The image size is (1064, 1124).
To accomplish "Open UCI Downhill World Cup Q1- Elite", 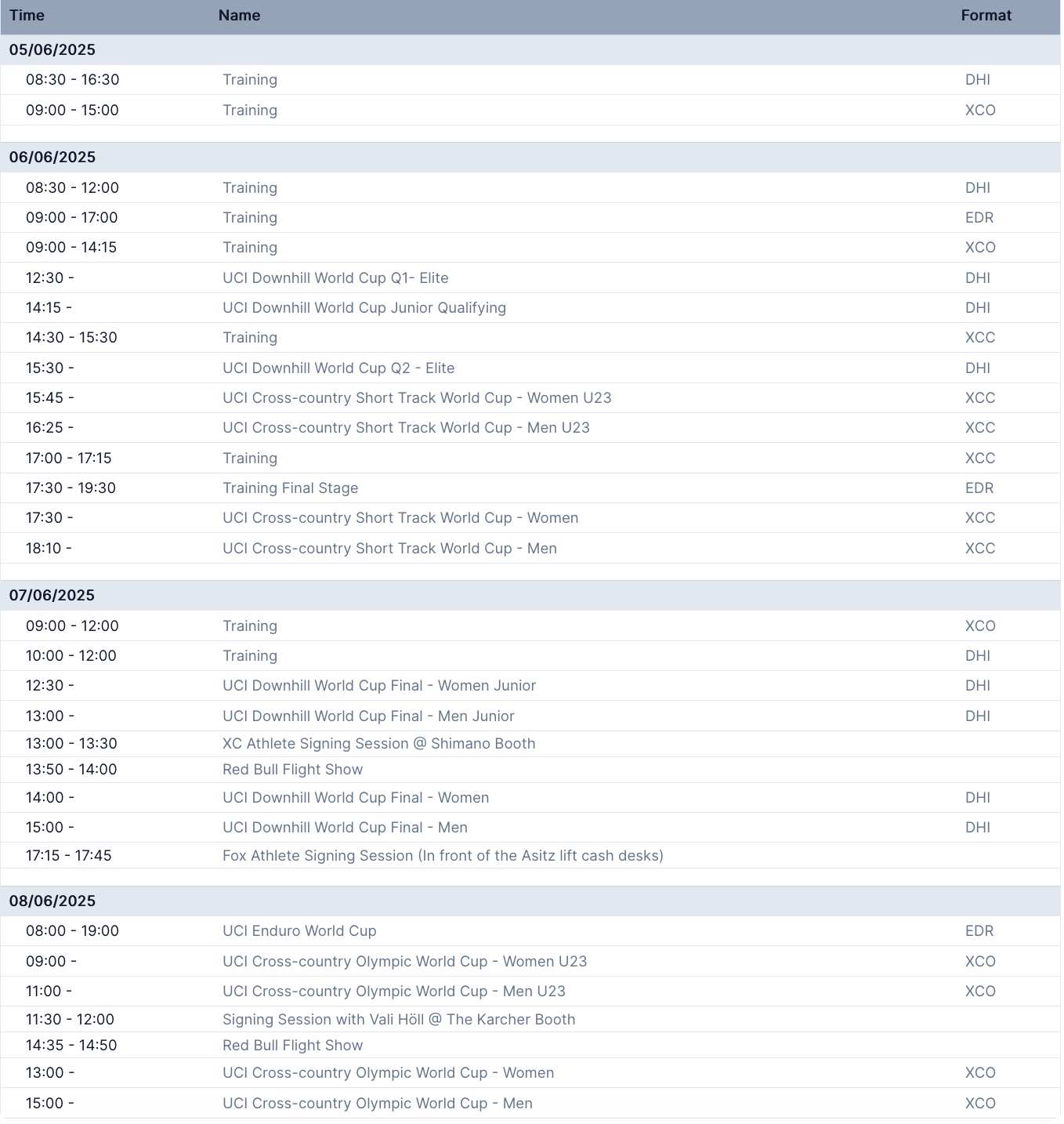I will (335, 278).
